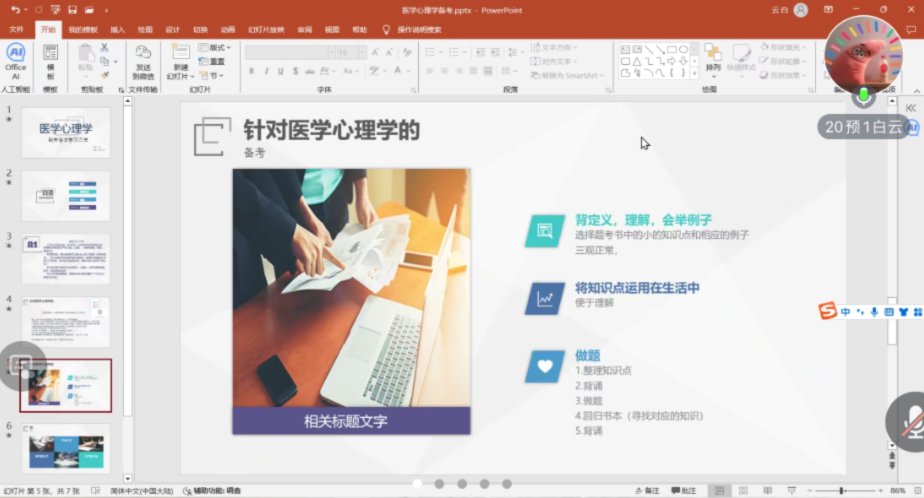This screenshot has height=498, width=924.
Task: Expand the shapes gallery more arrow
Action: point(694,73)
